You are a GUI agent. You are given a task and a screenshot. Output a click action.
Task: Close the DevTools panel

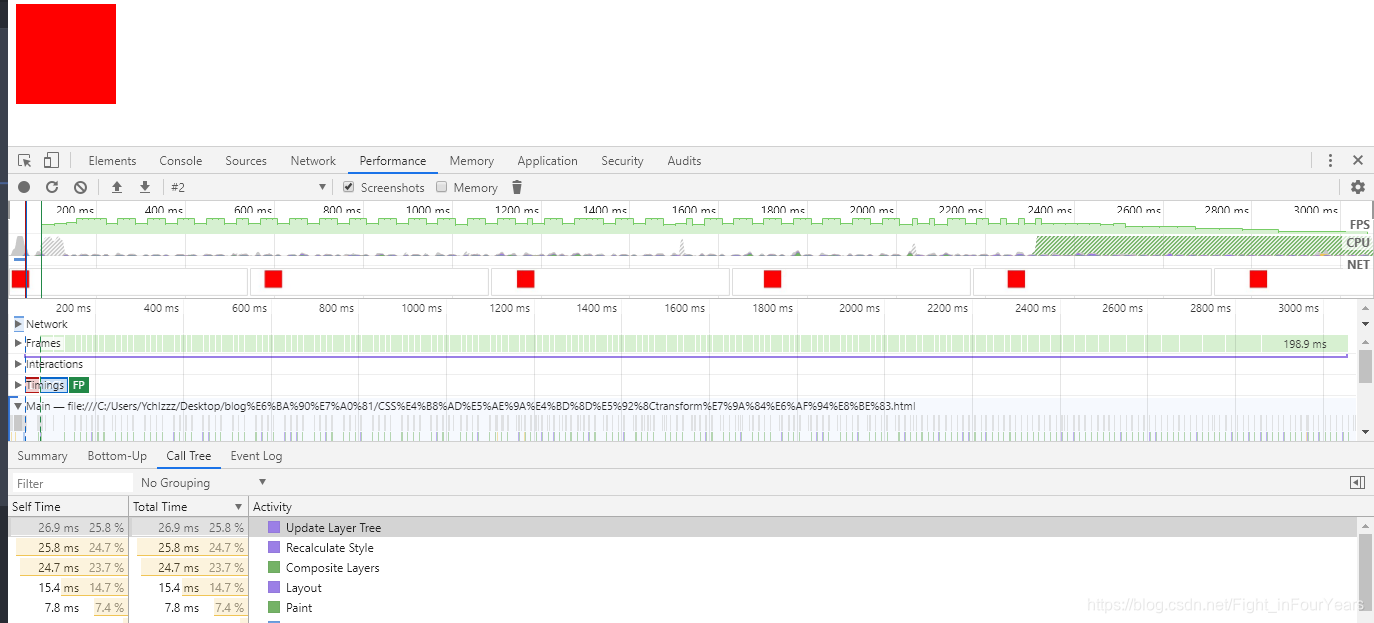click(x=1358, y=161)
